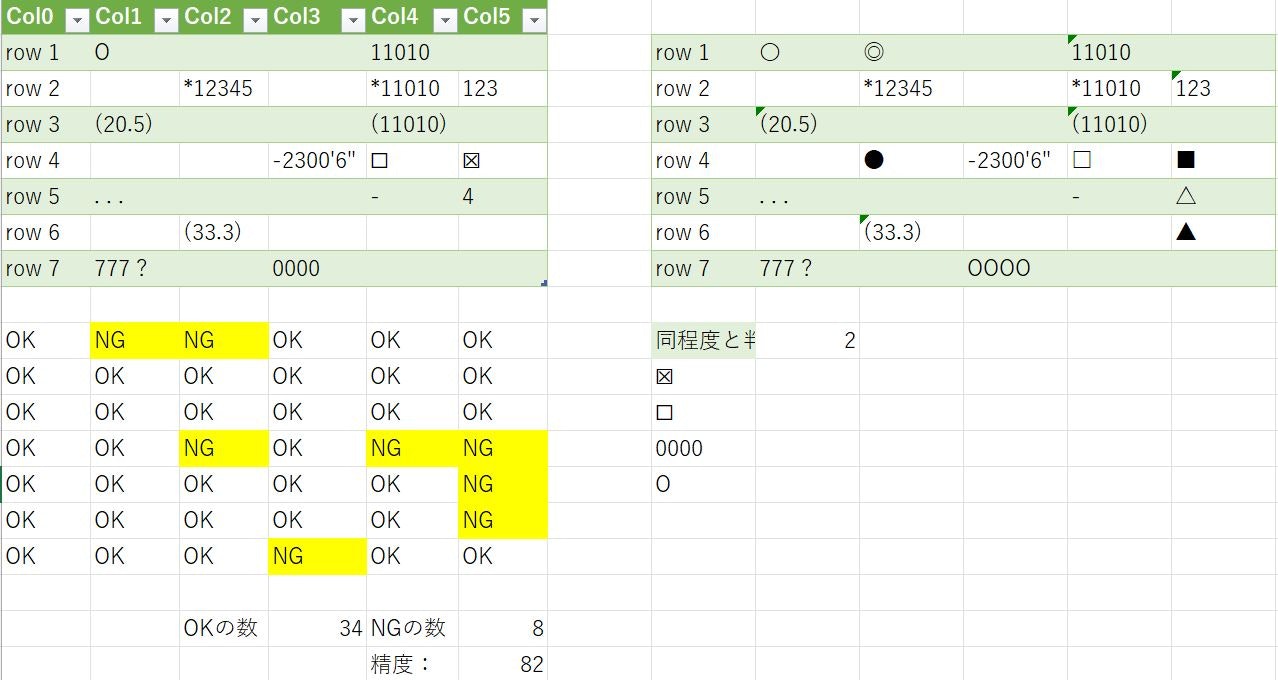
Task: Select the yellow NG cell in bottom result row
Action: point(317,556)
